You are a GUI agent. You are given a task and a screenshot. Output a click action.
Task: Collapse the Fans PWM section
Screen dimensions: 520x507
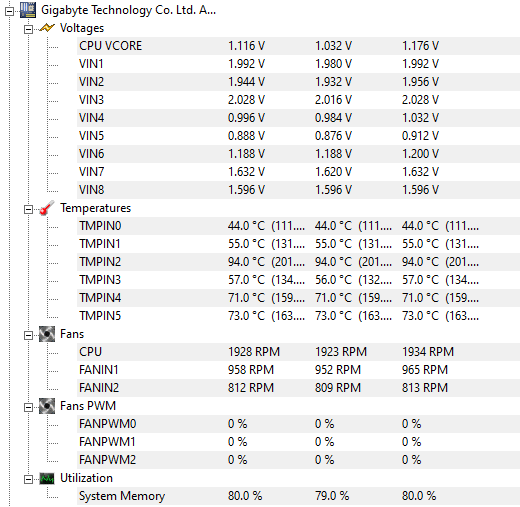[29, 407]
